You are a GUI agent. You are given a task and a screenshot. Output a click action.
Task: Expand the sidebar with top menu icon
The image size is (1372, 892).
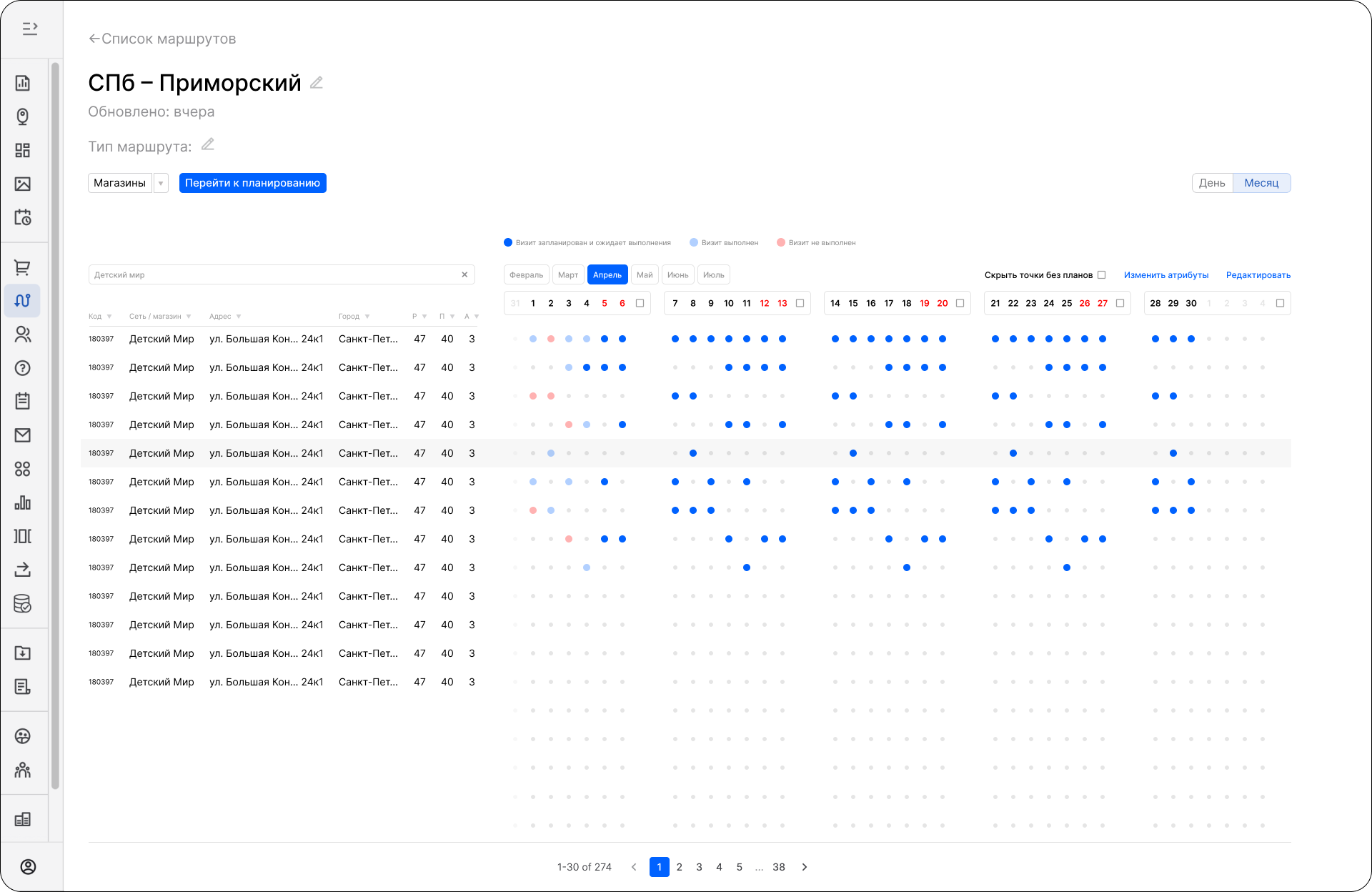[x=30, y=29]
